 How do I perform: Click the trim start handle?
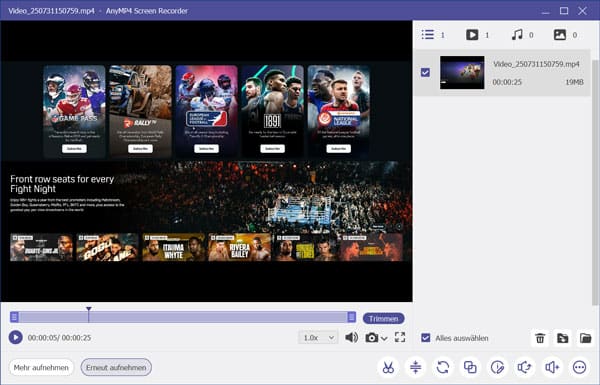(x=14, y=317)
